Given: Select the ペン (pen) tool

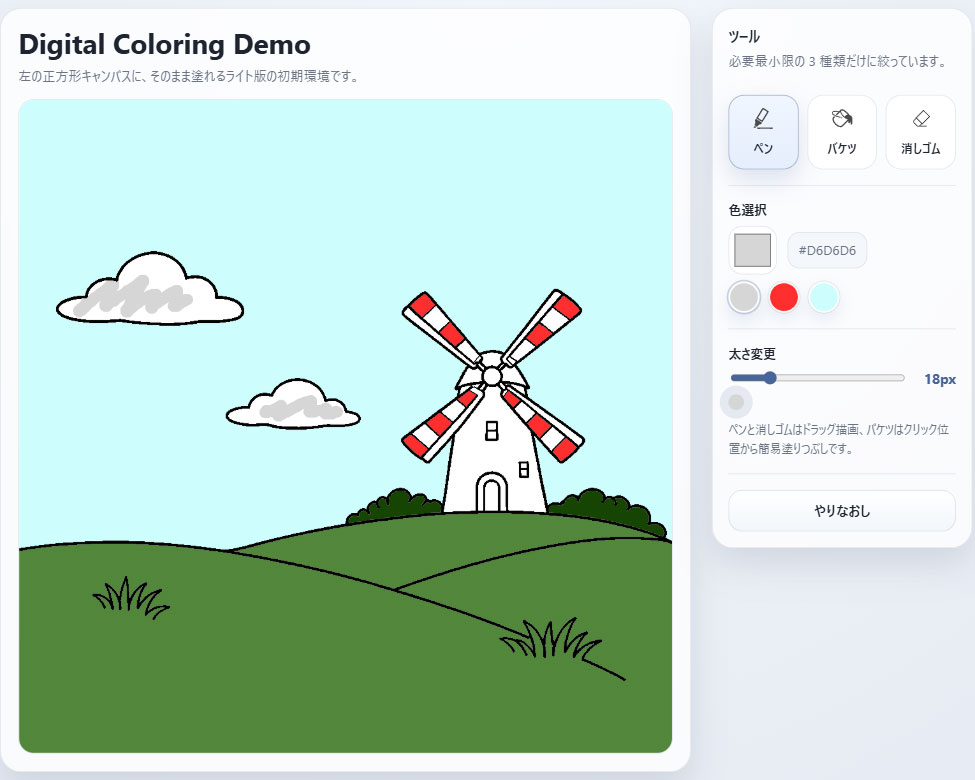Looking at the screenshot, I should point(763,132).
